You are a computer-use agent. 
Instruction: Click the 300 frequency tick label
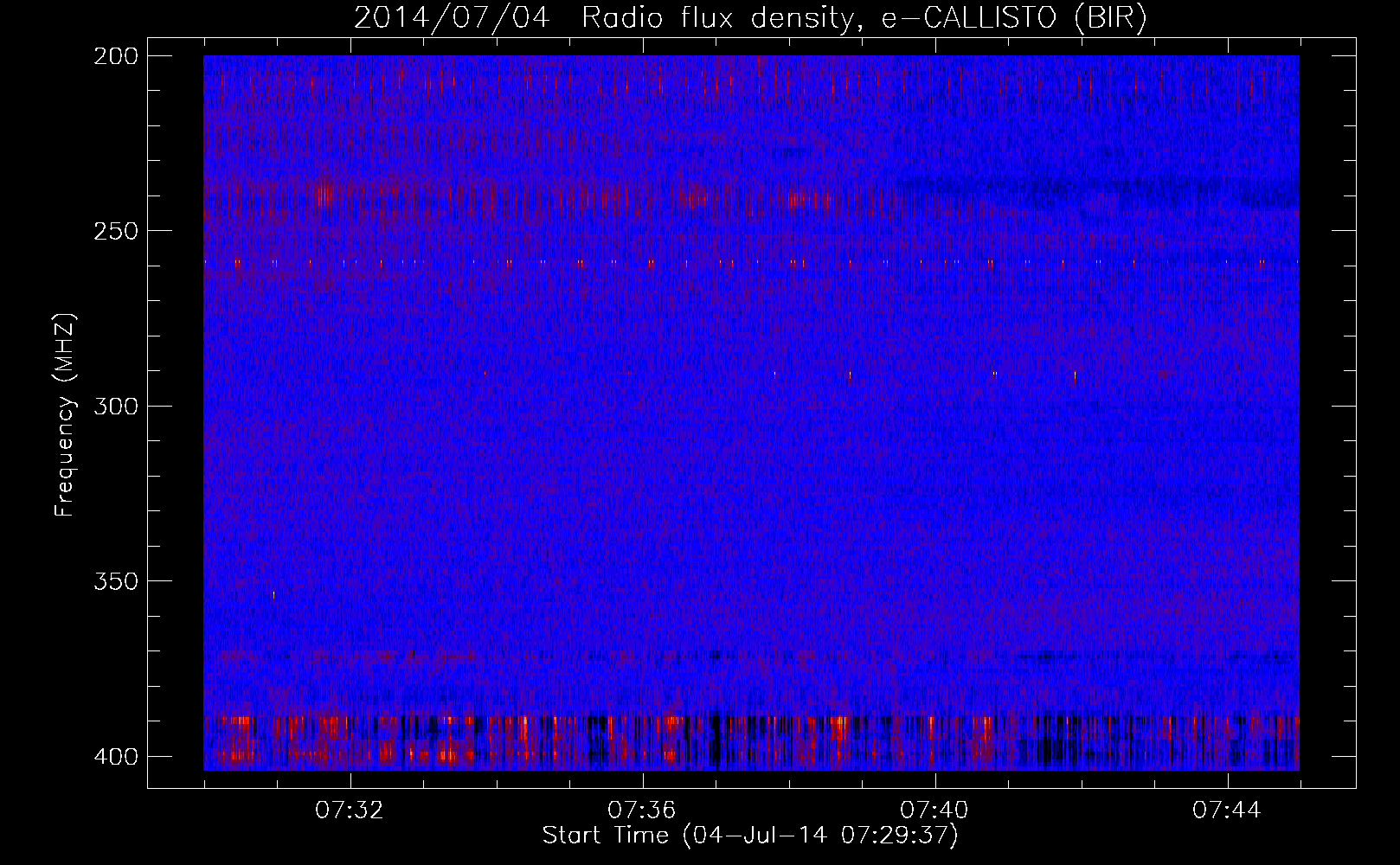coord(115,406)
